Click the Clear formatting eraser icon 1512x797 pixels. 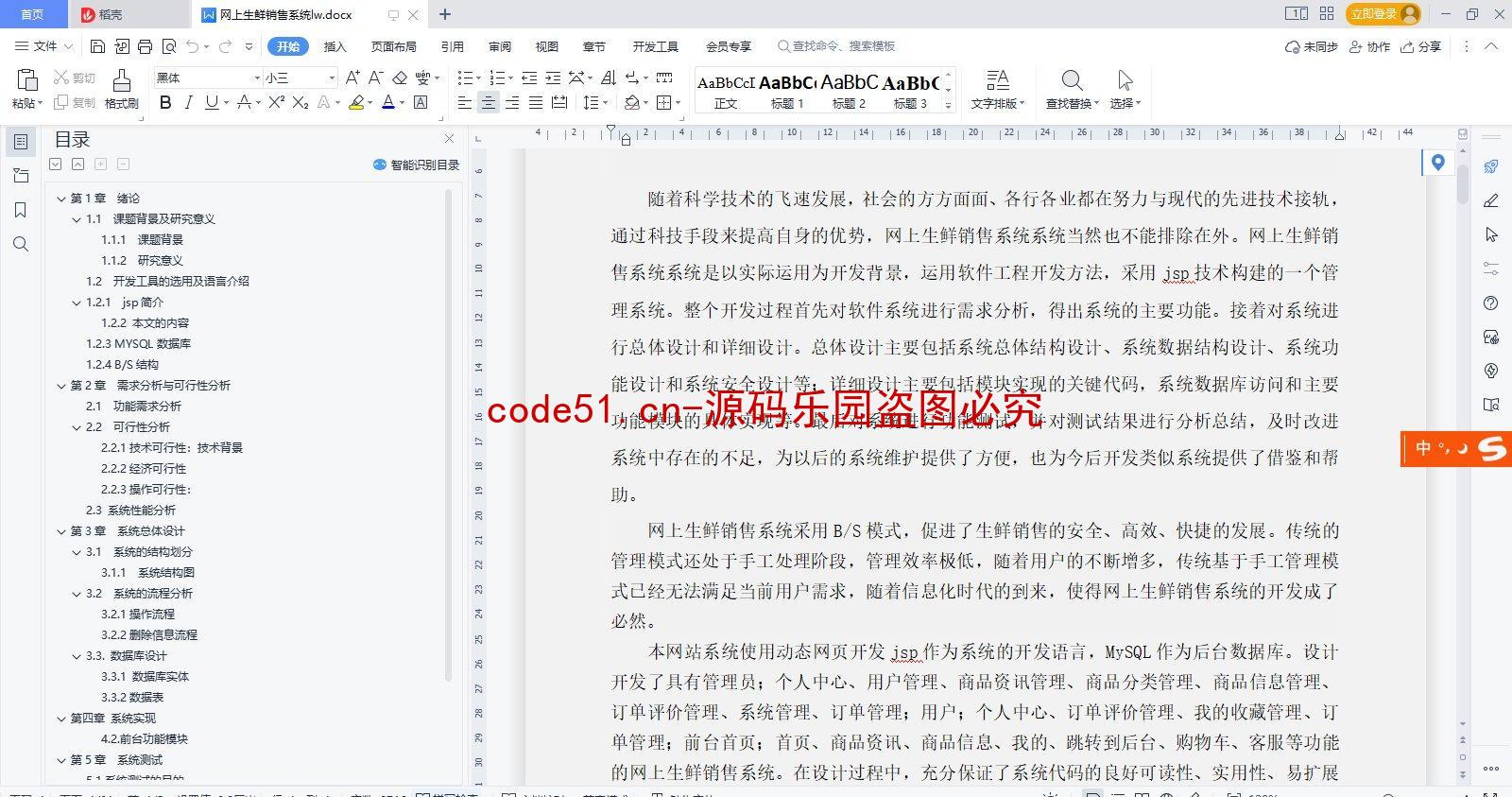pos(400,78)
